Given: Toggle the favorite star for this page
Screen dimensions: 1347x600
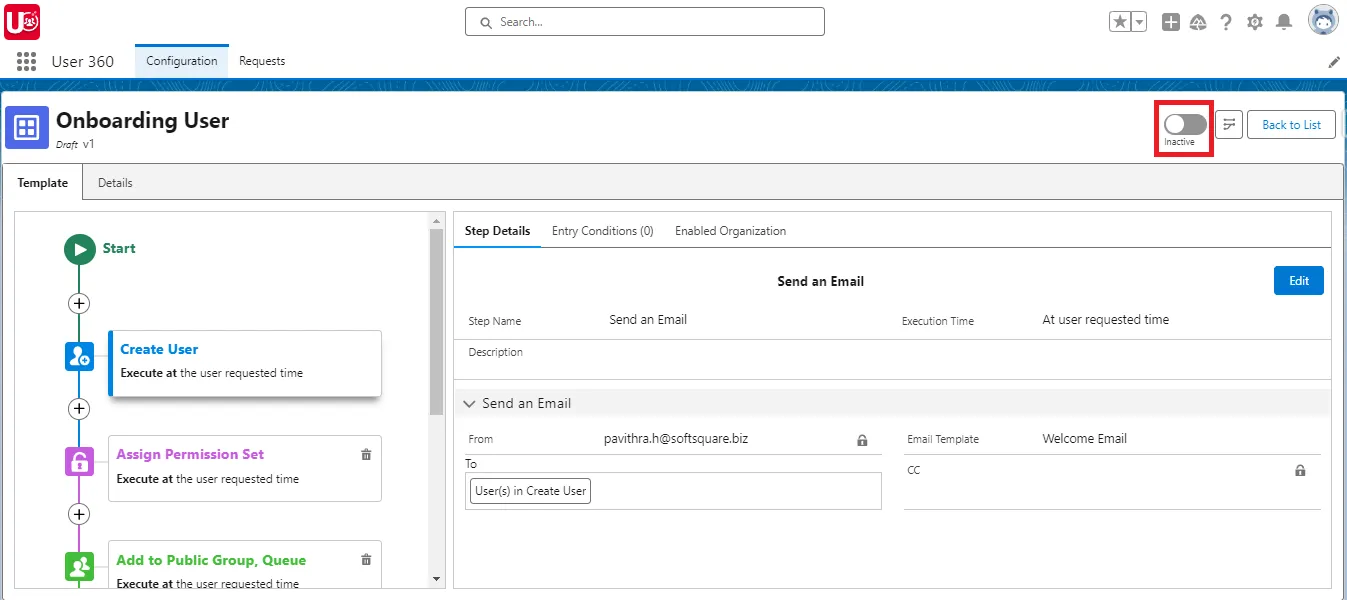Looking at the screenshot, I should pyautogui.click(x=1121, y=19).
